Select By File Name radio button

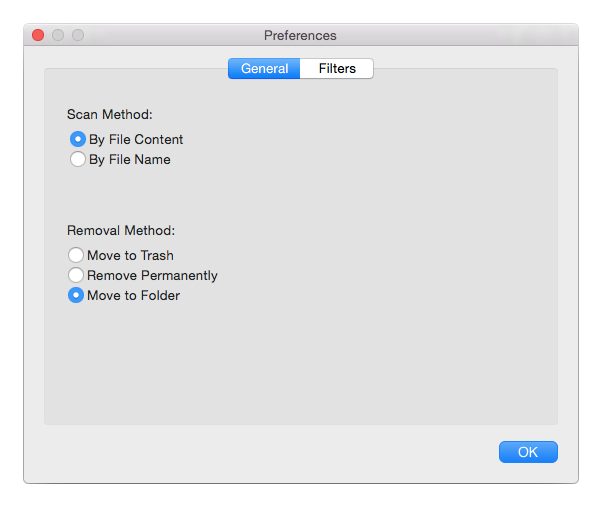coord(78,159)
